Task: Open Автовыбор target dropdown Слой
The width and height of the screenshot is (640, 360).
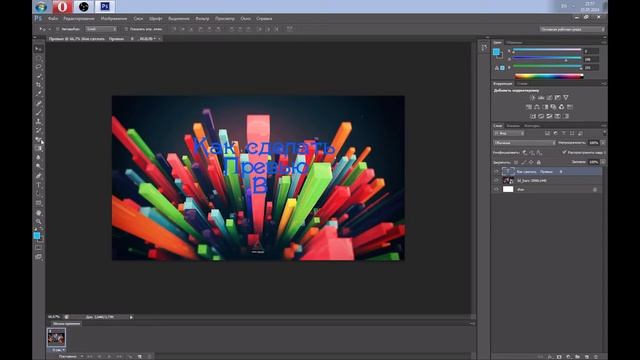Action: (x=101, y=29)
